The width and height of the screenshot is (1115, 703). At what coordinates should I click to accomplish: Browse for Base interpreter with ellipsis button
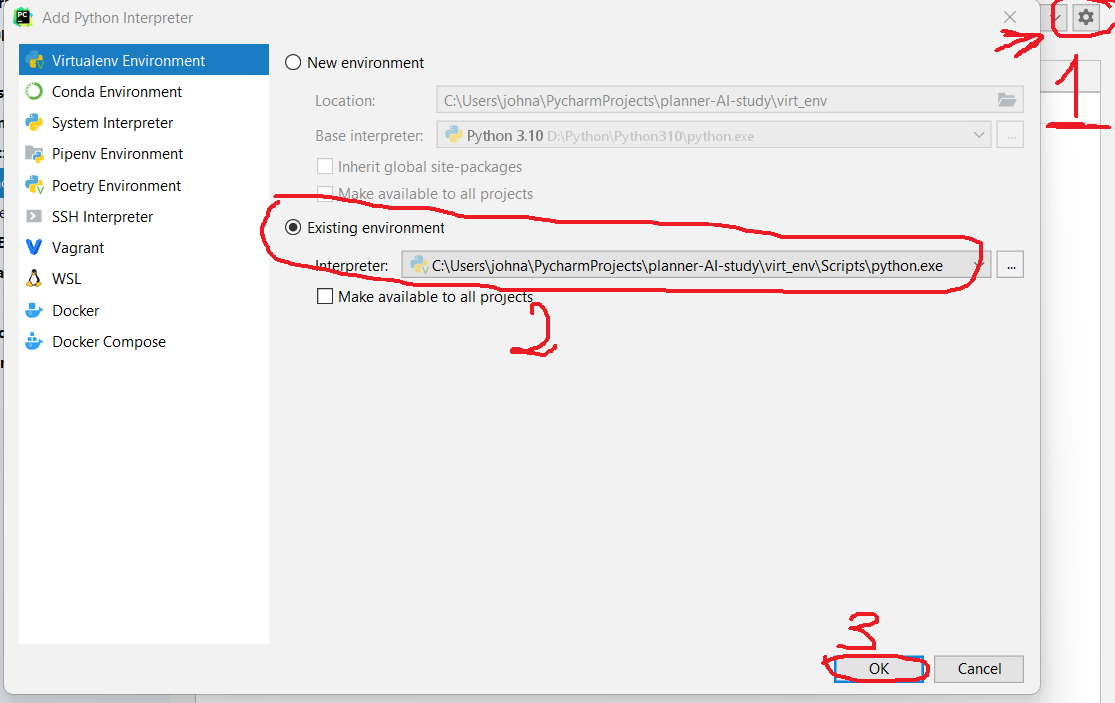[x=1010, y=135]
